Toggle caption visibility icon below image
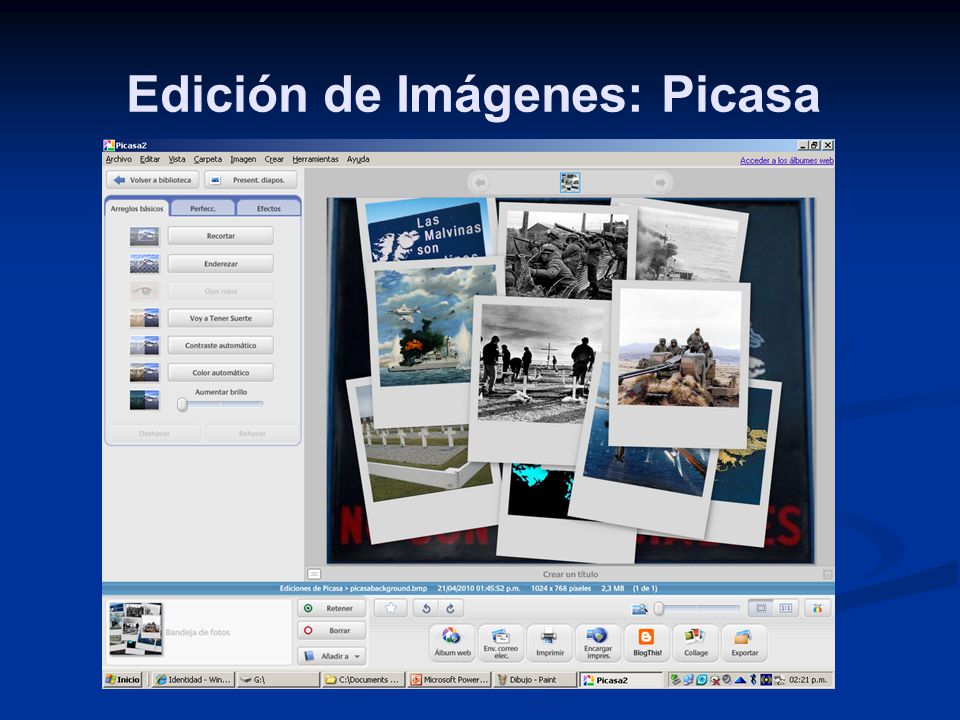Image resolution: width=960 pixels, height=720 pixels. pyautogui.click(x=314, y=574)
